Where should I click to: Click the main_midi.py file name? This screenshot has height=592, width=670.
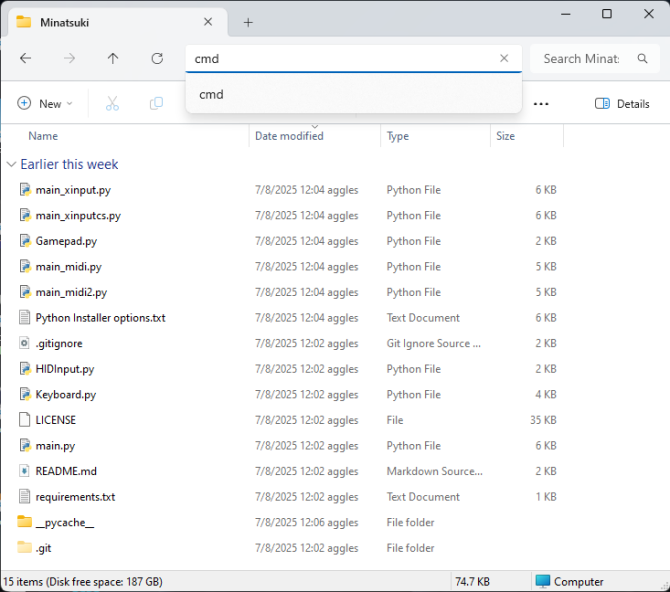pyautogui.click(x=69, y=267)
